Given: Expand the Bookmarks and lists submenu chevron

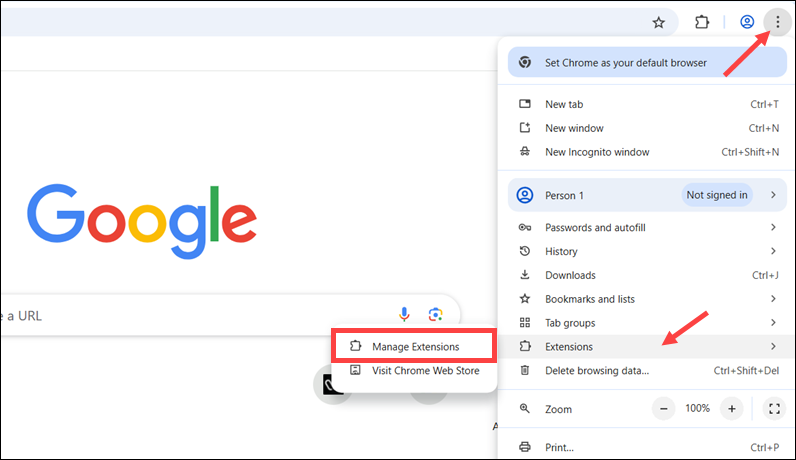Looking at the screenshot, I should 773,299.
